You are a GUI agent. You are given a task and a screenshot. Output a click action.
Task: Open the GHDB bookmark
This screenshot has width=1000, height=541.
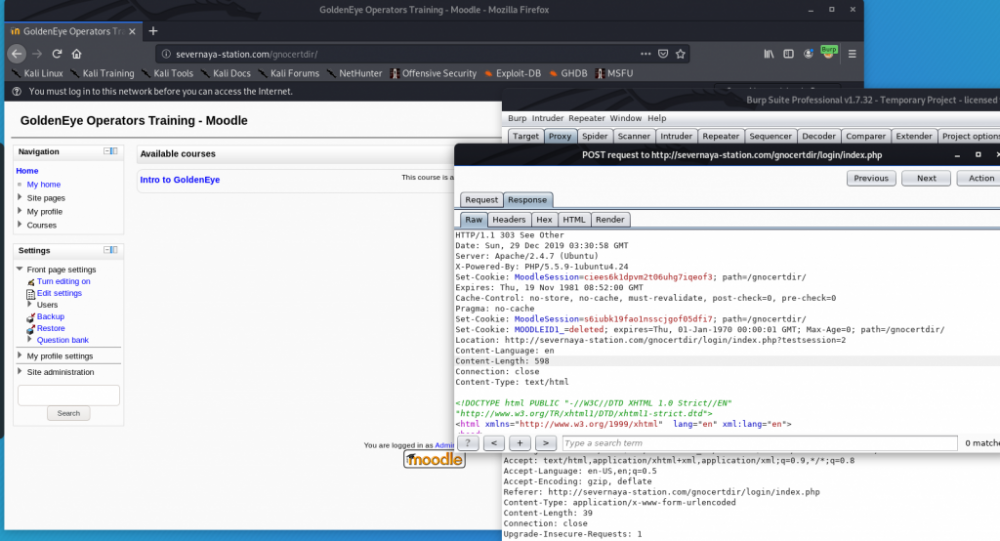click(x=568, y=73)
